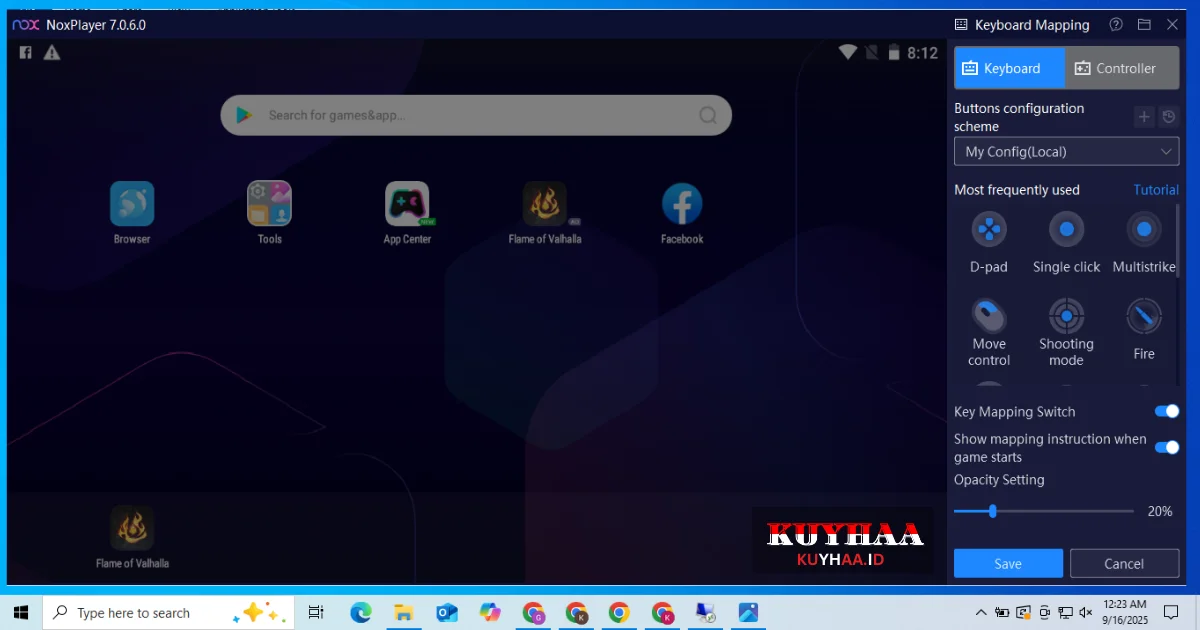This screenshot has height=630, width=1200.
Task: Pick the Single click mapping button
Action: tap(1066, 230)
